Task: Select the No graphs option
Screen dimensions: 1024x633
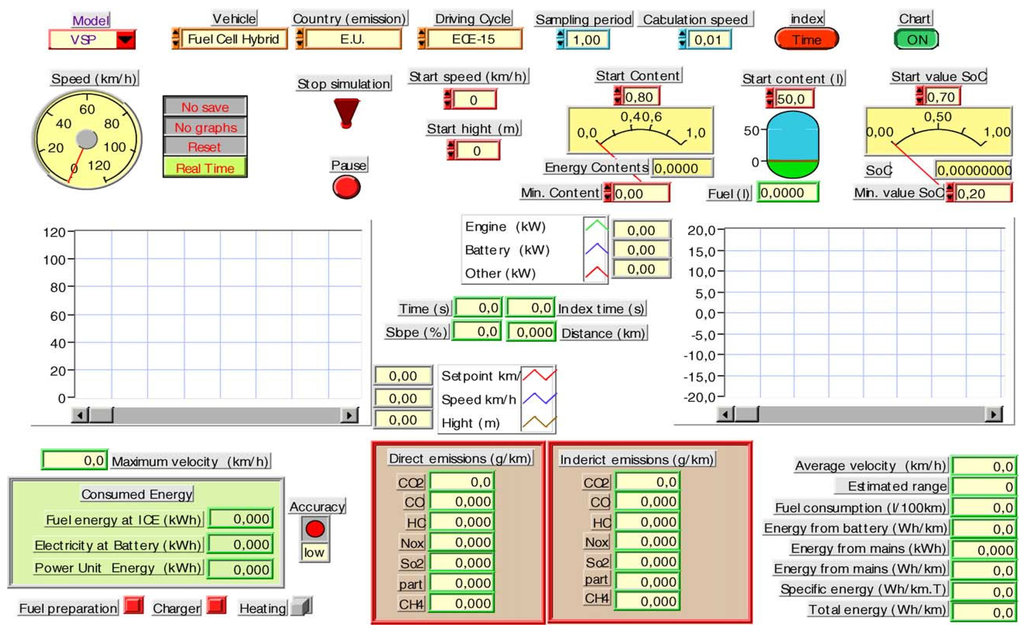Action: (x=205, y=127)
